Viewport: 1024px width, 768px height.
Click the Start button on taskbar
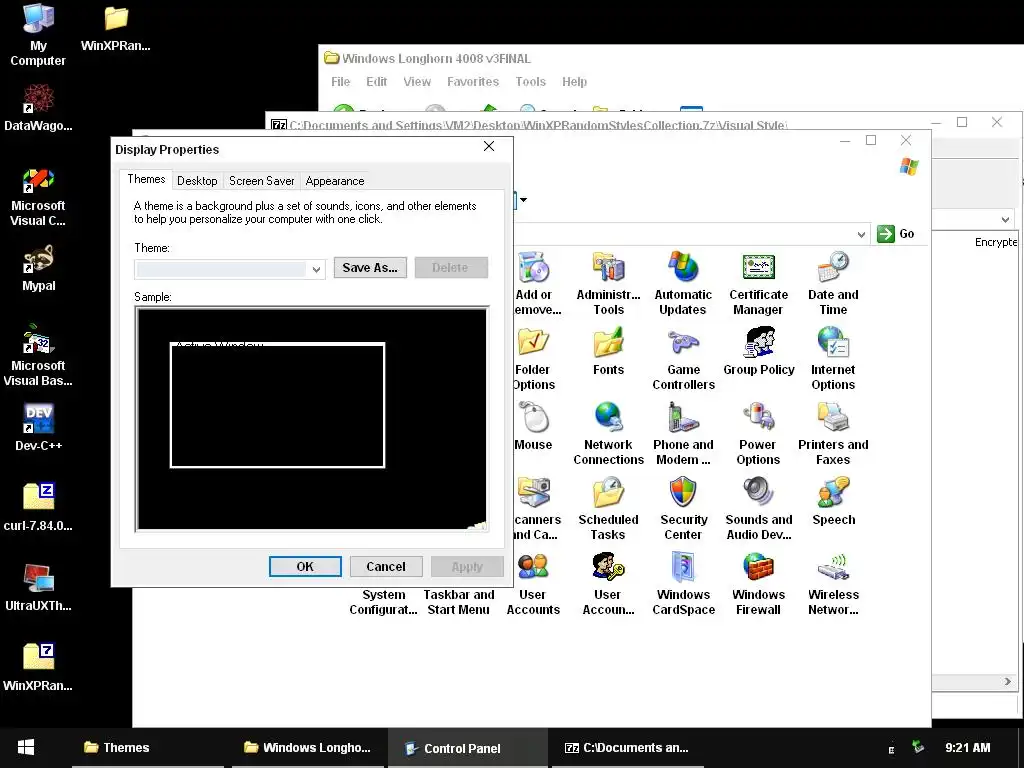click(x=26, y=748)
